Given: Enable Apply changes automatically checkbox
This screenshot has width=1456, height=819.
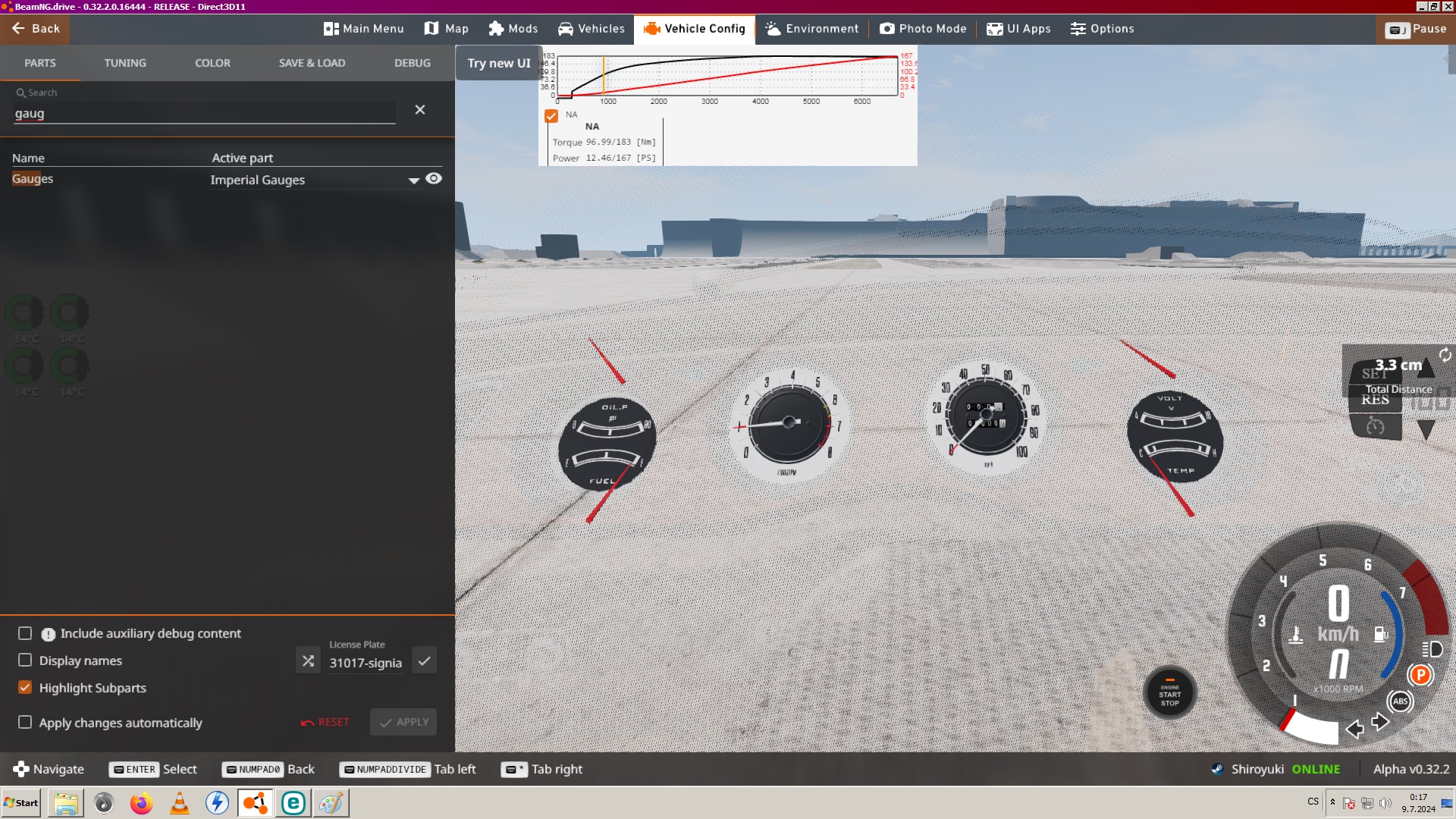Looking at the screenshot, I should click(x=25, y=723).
